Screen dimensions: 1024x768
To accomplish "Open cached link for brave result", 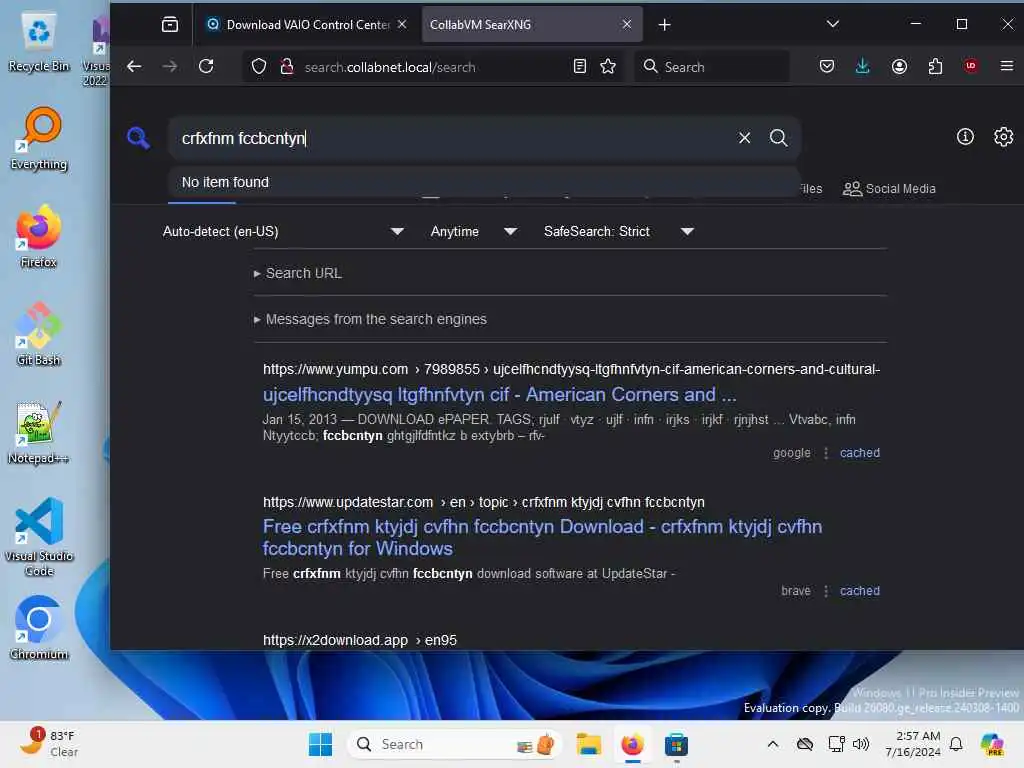I will click(859, 590).
